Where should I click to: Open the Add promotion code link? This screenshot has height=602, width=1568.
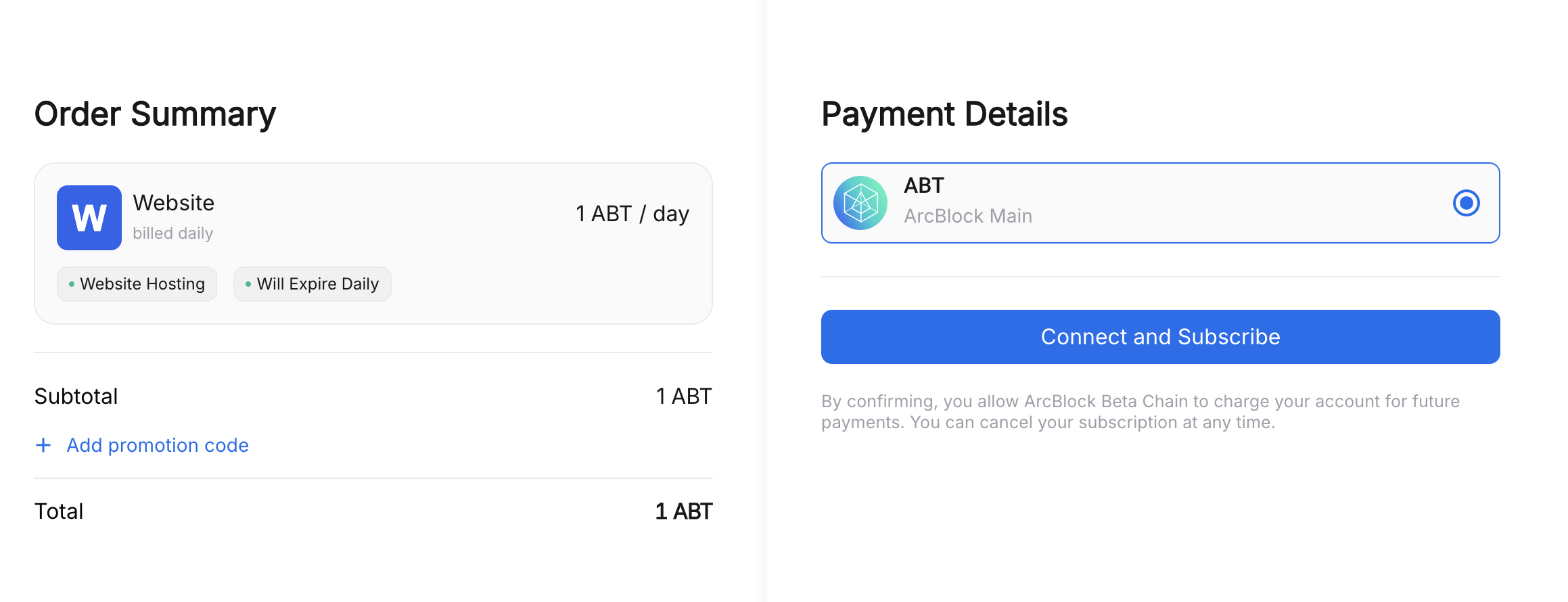(158, 445)
